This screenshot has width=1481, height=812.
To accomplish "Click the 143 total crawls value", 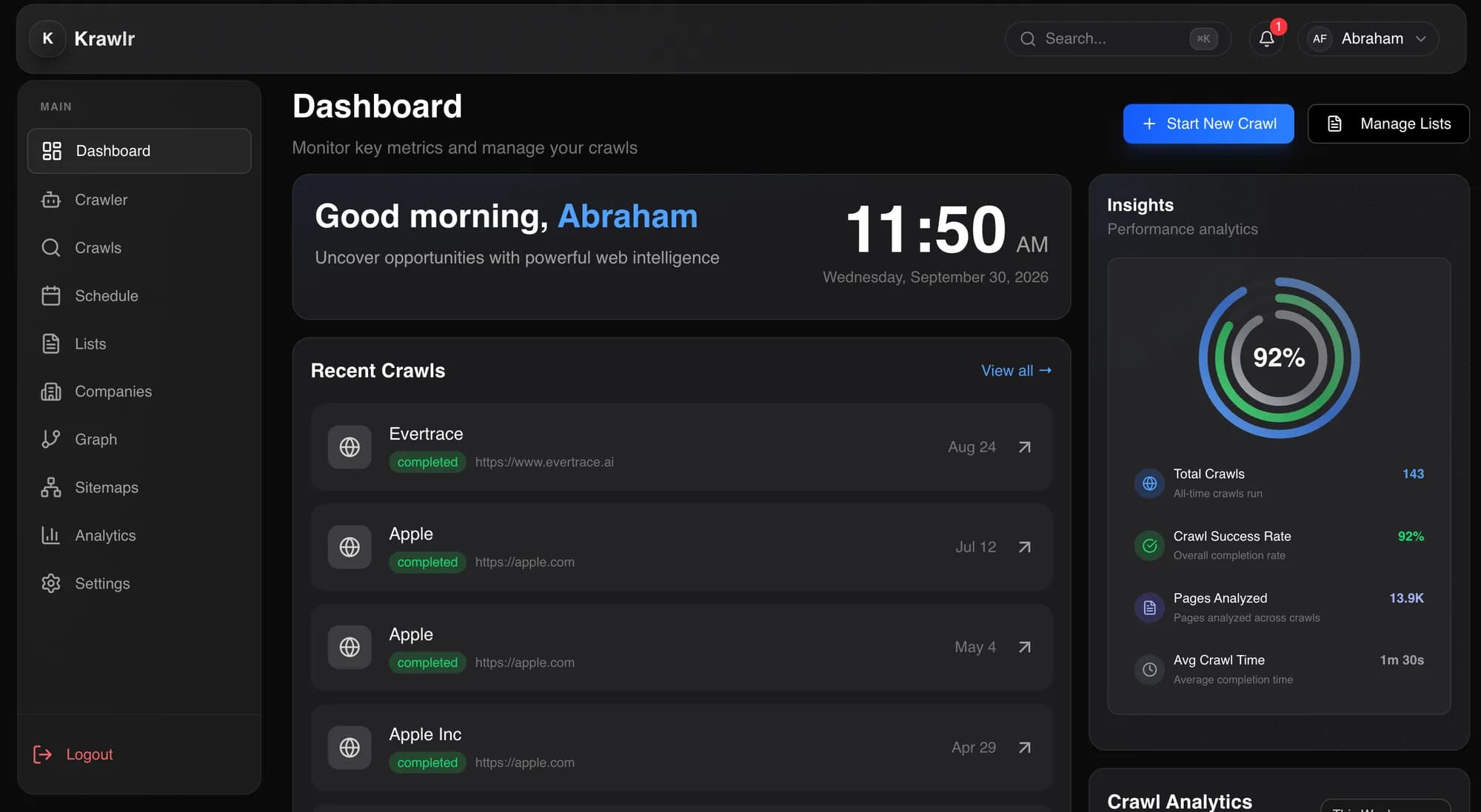I will [1413, 474].
